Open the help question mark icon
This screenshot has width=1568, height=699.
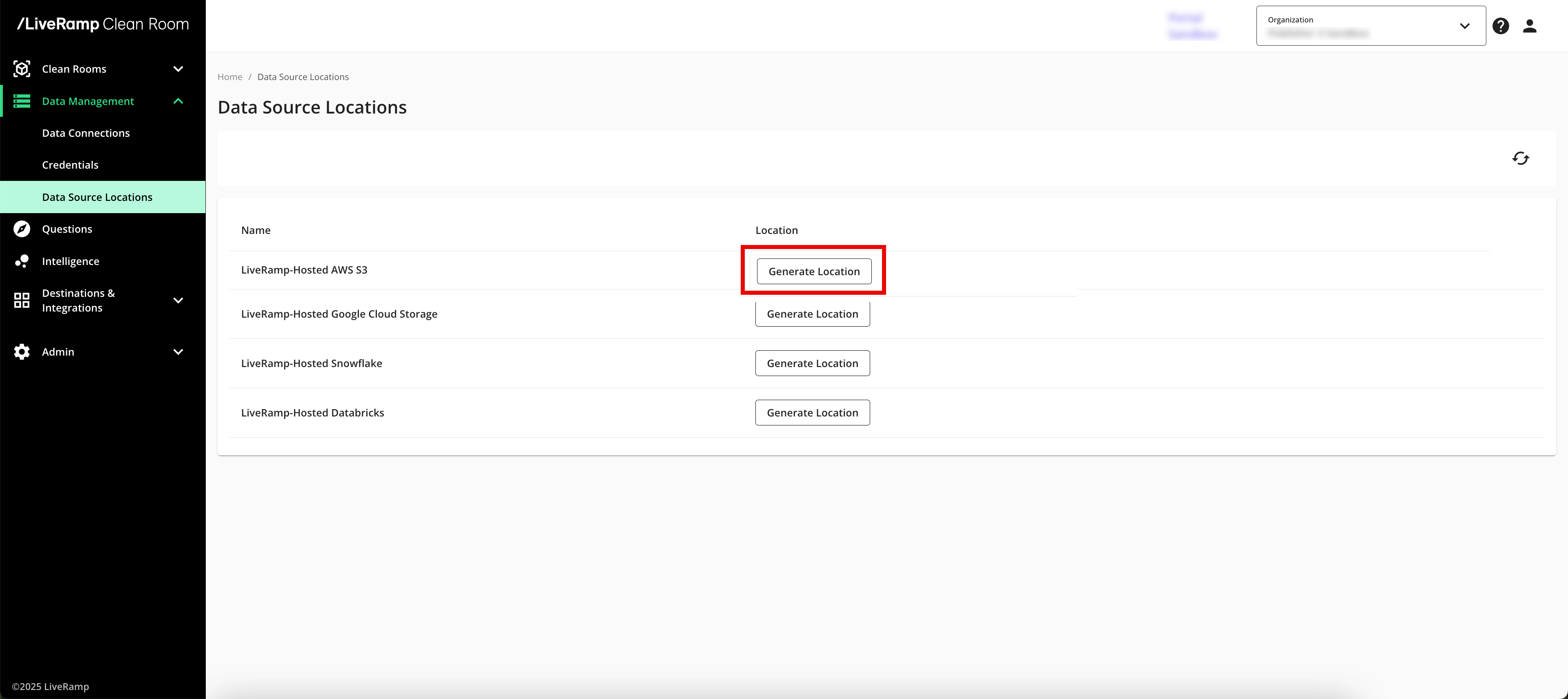pos(1501,26)
